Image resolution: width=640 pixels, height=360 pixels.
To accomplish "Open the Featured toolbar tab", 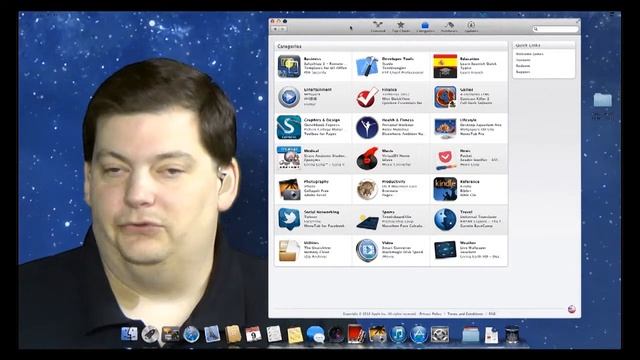I will coord(378,27).
